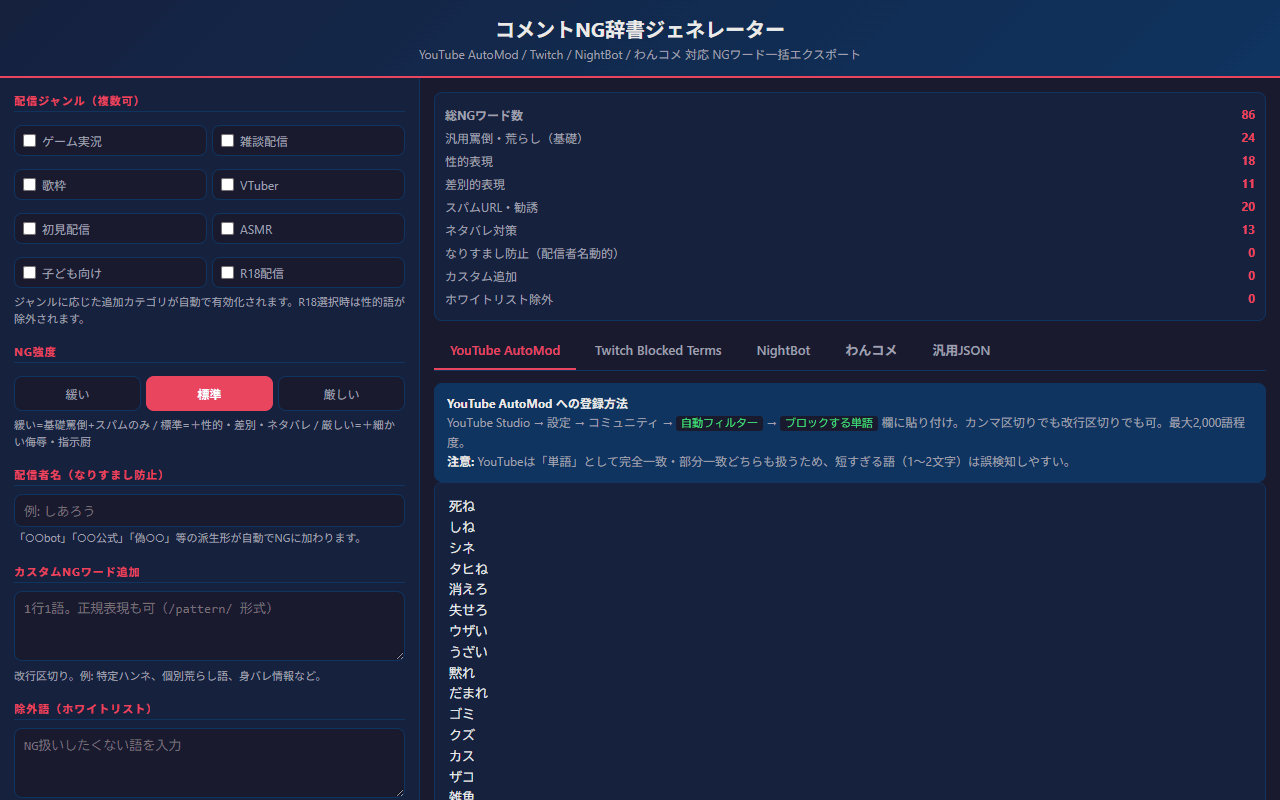Click the word ウザい in output
This screenshot has height=800, width=1280.
(468, 631)
